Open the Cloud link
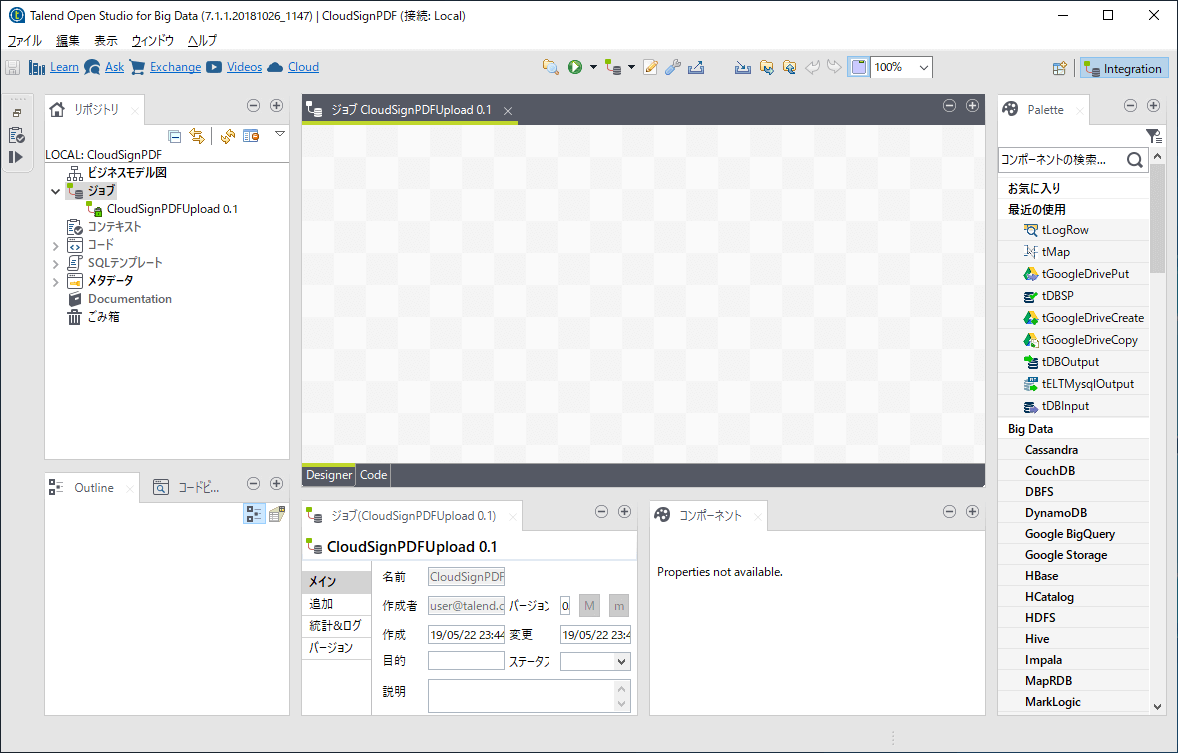Image resolution: width=1178 pixels, height=754 pixels. coord(304,67)
